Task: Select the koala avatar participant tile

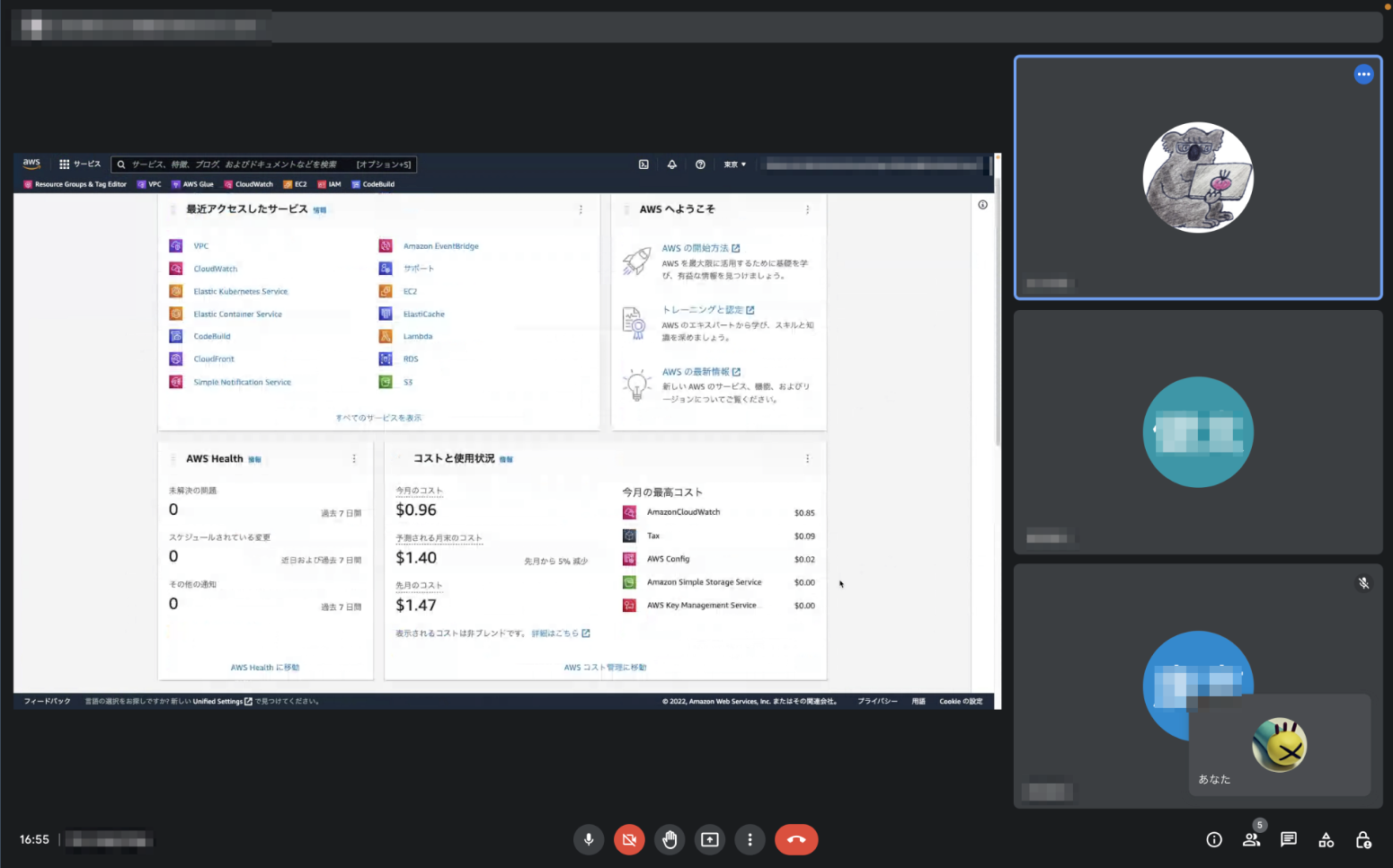Action: pyautogui.click(x=1198, y=177)
